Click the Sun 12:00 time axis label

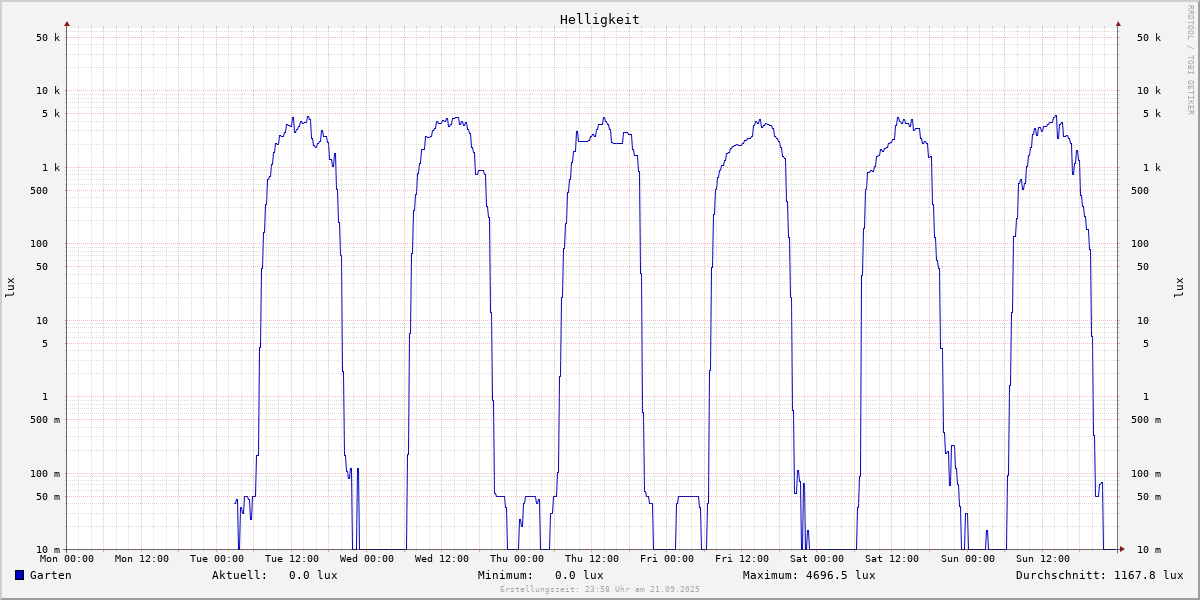(1042, 559)
